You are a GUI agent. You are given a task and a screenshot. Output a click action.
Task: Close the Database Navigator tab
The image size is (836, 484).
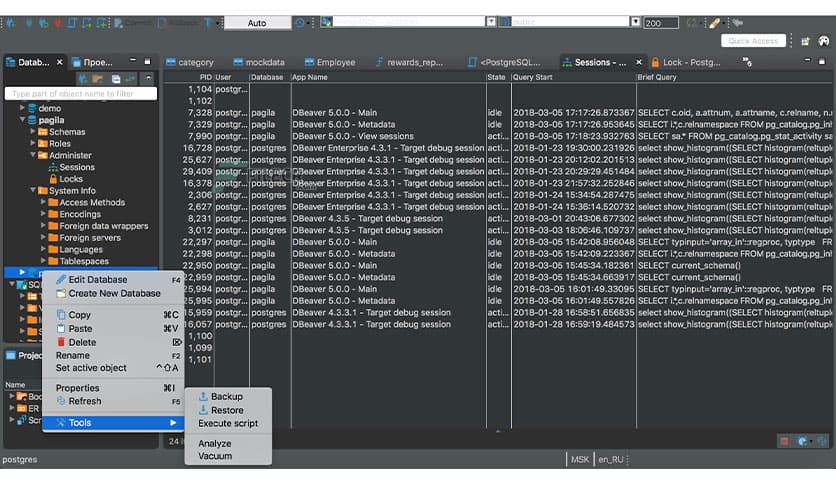(x=60, y=62)
